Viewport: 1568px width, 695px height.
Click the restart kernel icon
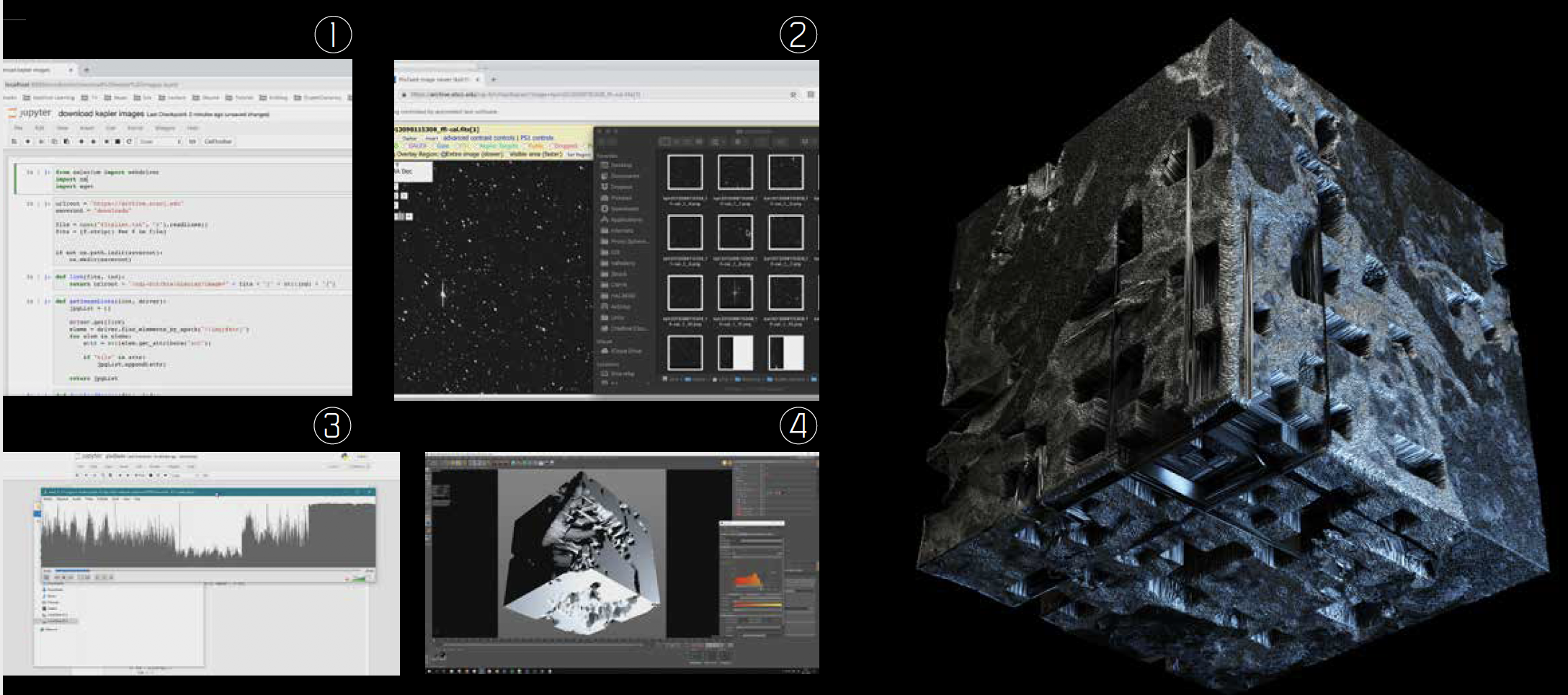click(129, 141)
